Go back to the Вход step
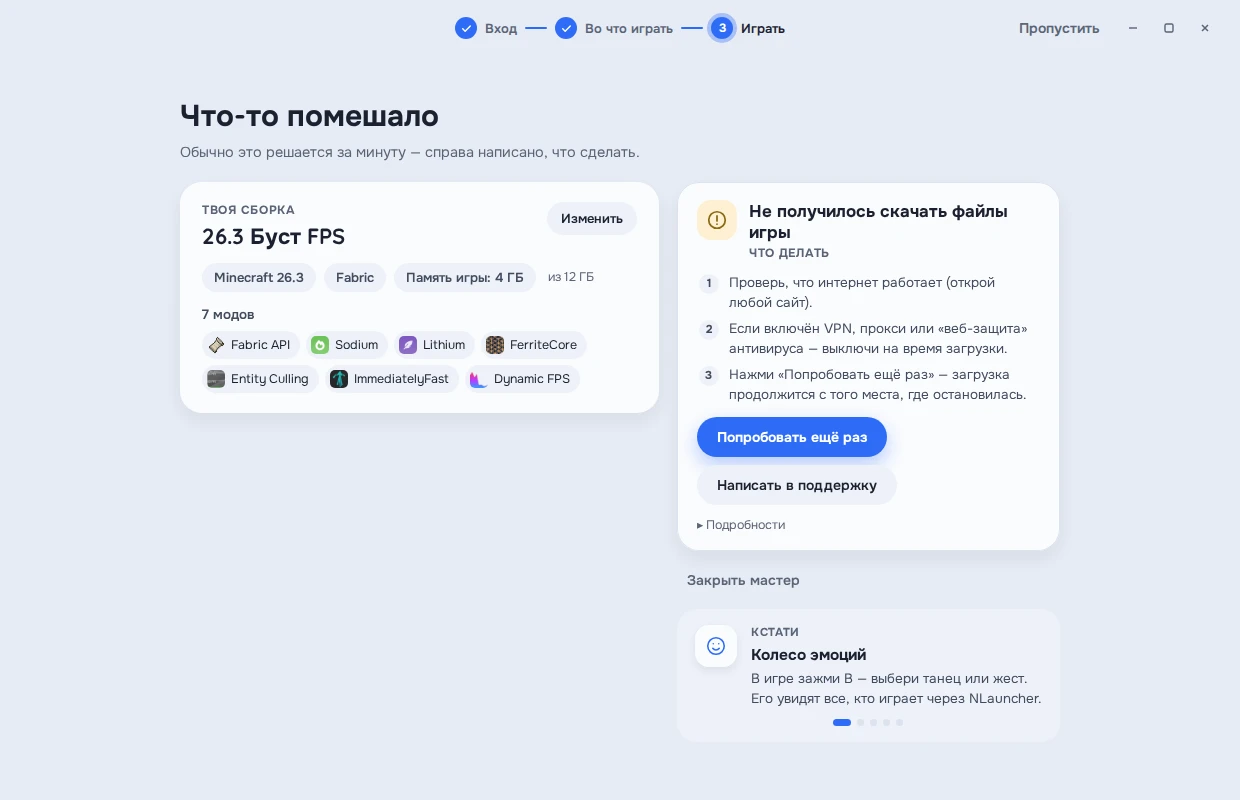Screen dimensions: 1240x800 (501, 29)
